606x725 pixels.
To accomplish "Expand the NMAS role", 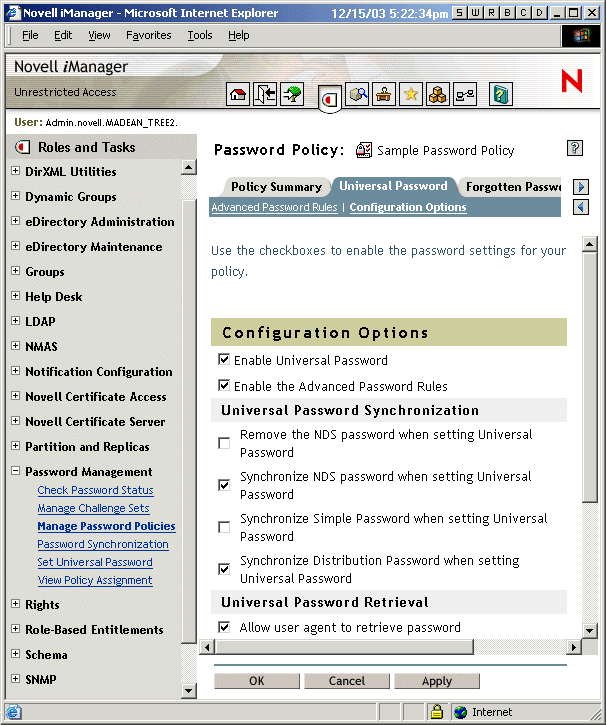I will click(15, 346).
